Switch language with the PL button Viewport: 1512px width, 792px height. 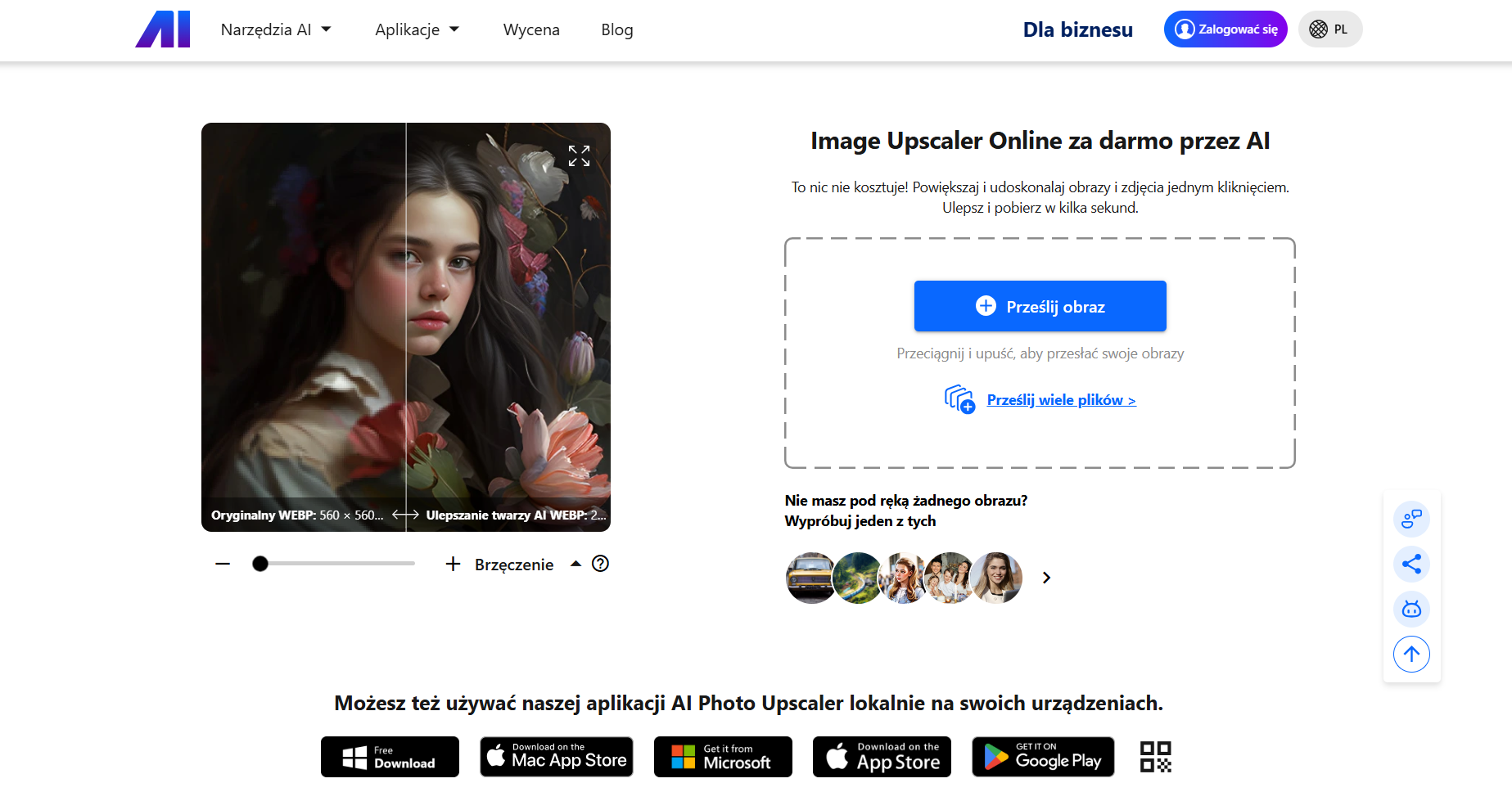[1329, 29]
